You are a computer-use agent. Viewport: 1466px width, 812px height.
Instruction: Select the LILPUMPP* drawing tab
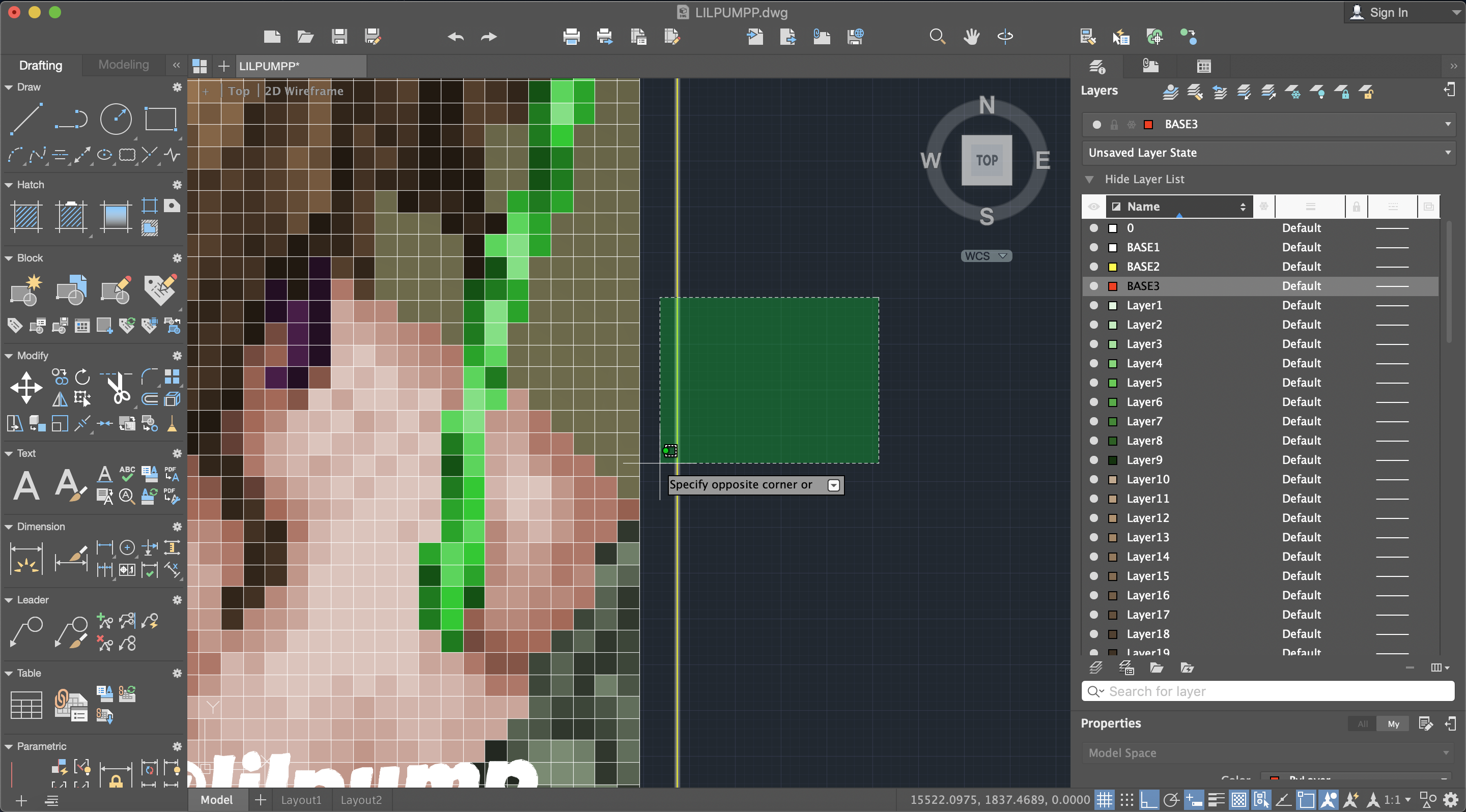[x=300, y=66]
